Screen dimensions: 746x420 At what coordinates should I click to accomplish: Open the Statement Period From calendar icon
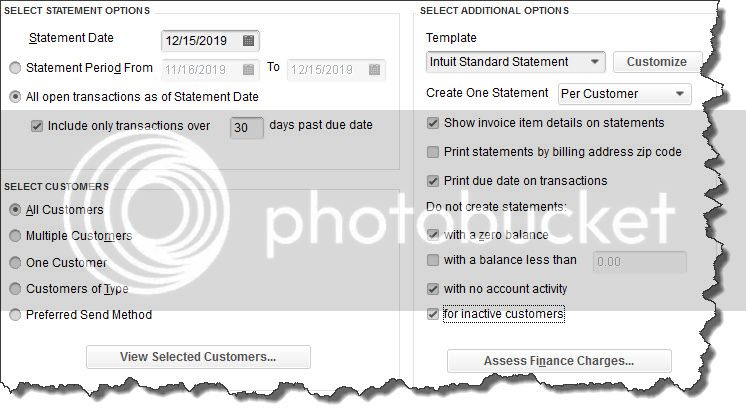click(248, 69)
